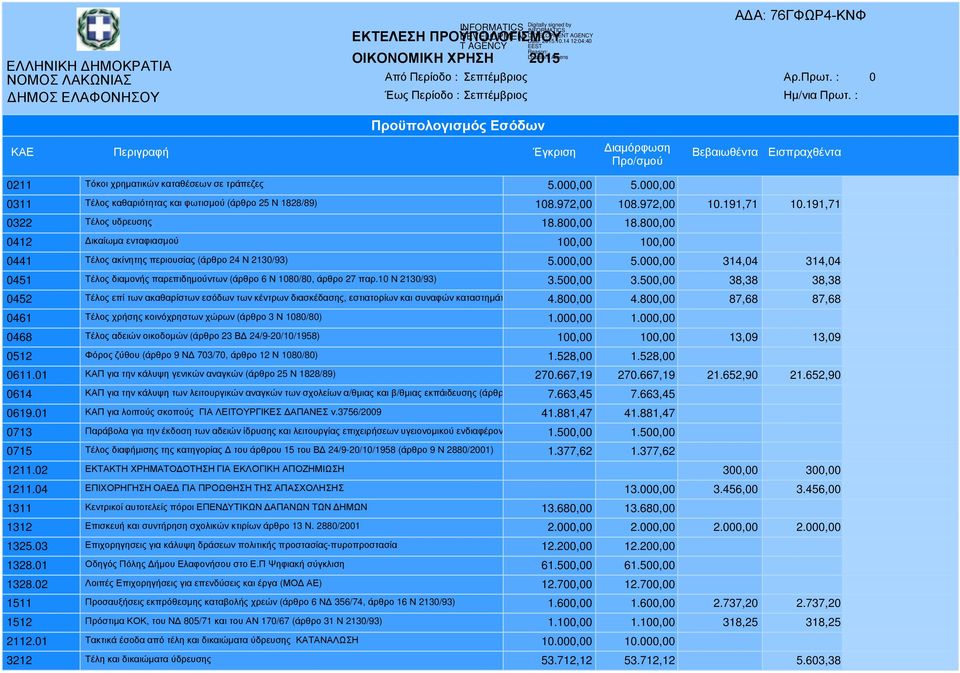Click 'ΟΙΚΟΝΟΜΙΚΗ ΧΡΗΣΗ' title text
Image resolution: width=960 pixels, height=673 pixels.
tap(422, 58)
